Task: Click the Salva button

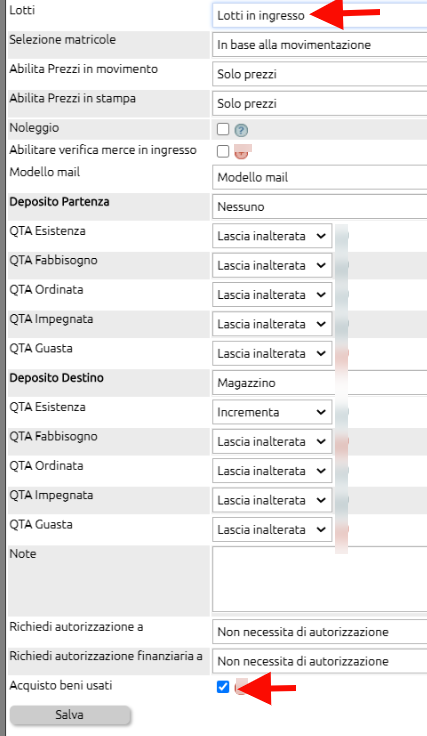Action: click(x=70, y=715)
